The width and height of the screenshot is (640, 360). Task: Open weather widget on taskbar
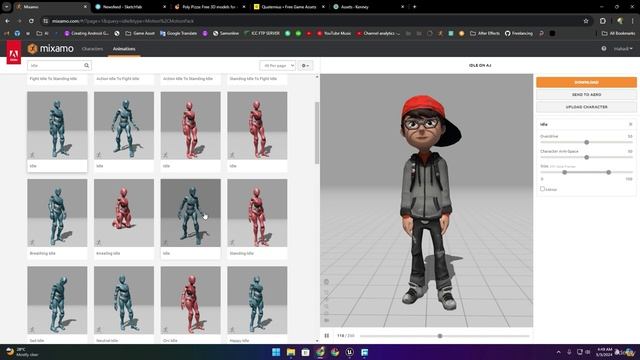pyautogui.click(x=22, y=352)
